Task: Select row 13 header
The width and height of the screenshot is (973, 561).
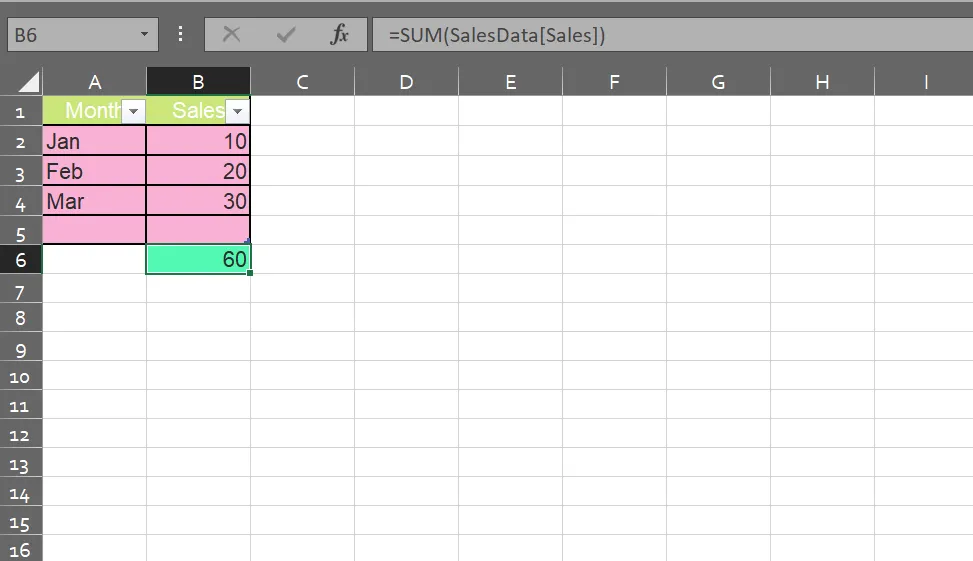Action: tap(20, 463)
